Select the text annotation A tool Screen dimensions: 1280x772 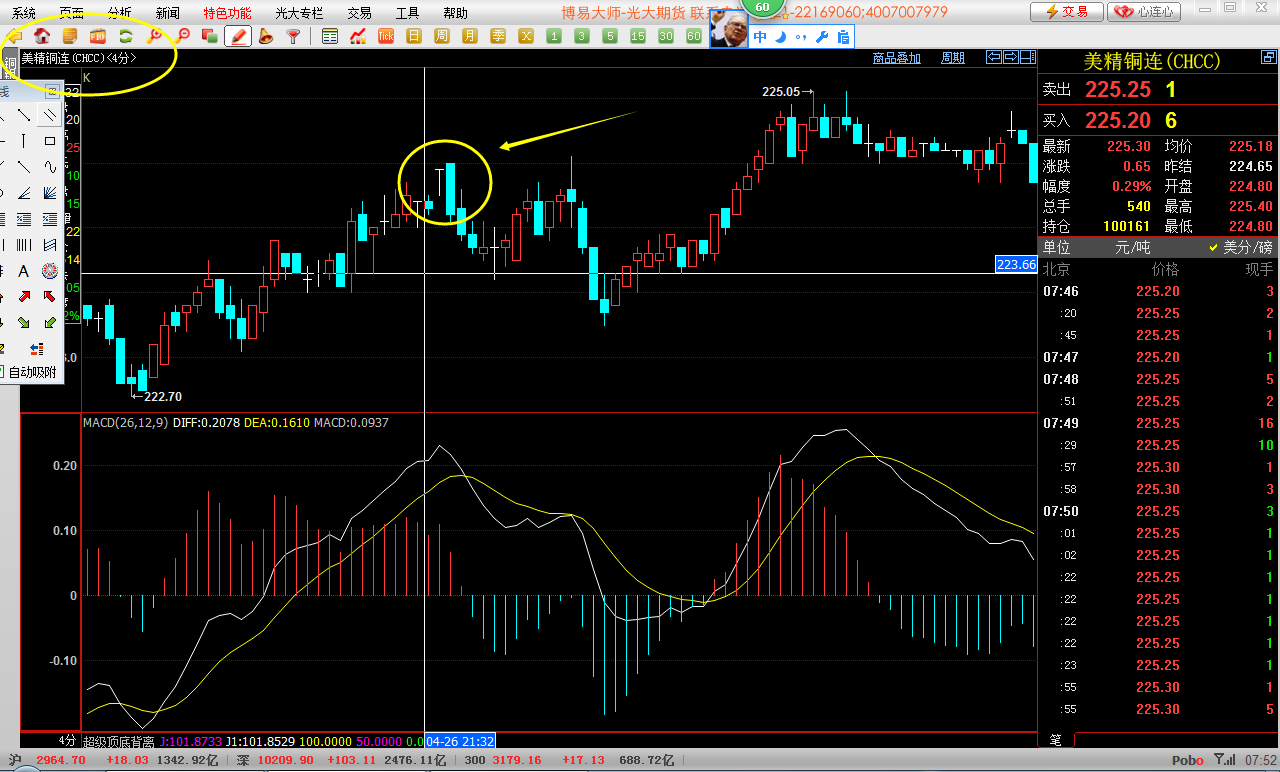point(22,271)
